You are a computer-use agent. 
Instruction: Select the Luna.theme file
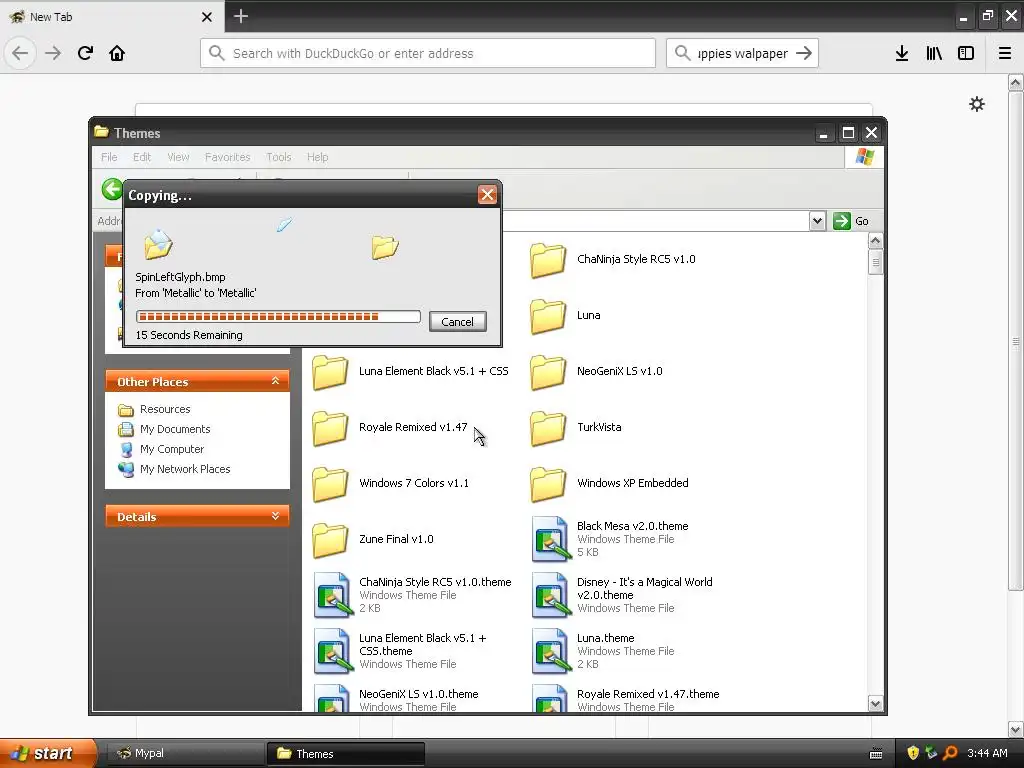point(603,650)
